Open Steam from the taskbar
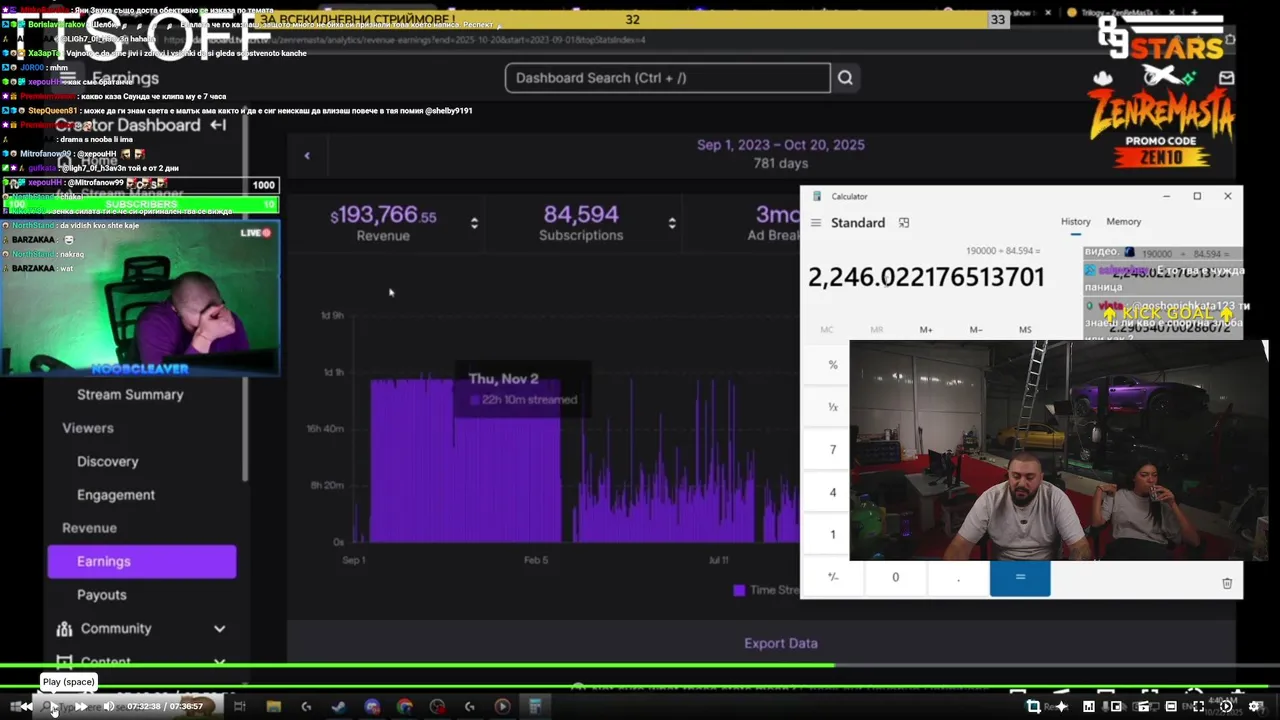The width and height of the screenshot is (1280, 720). (339, 706)
